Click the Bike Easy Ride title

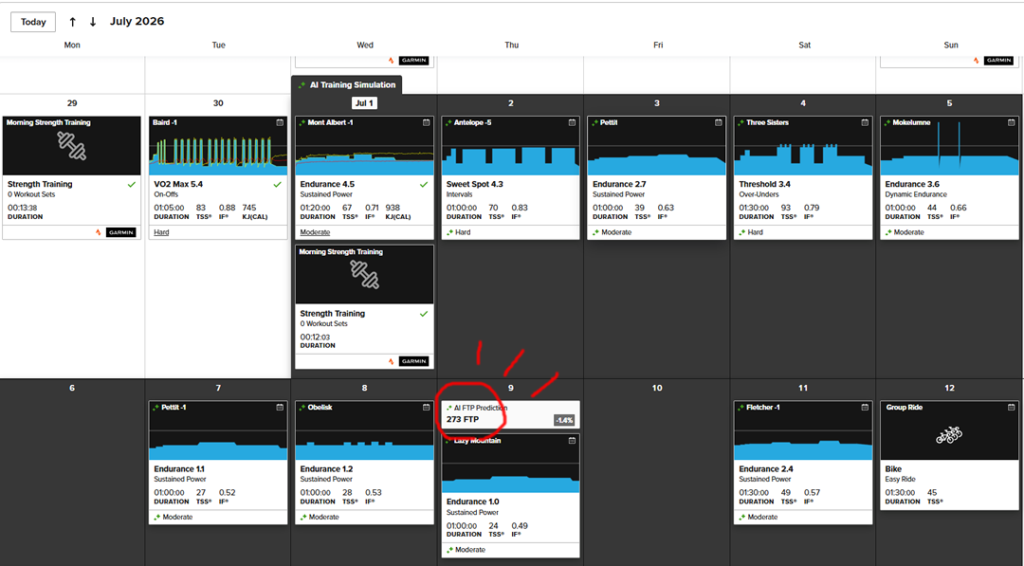click(x=893, y=469)
